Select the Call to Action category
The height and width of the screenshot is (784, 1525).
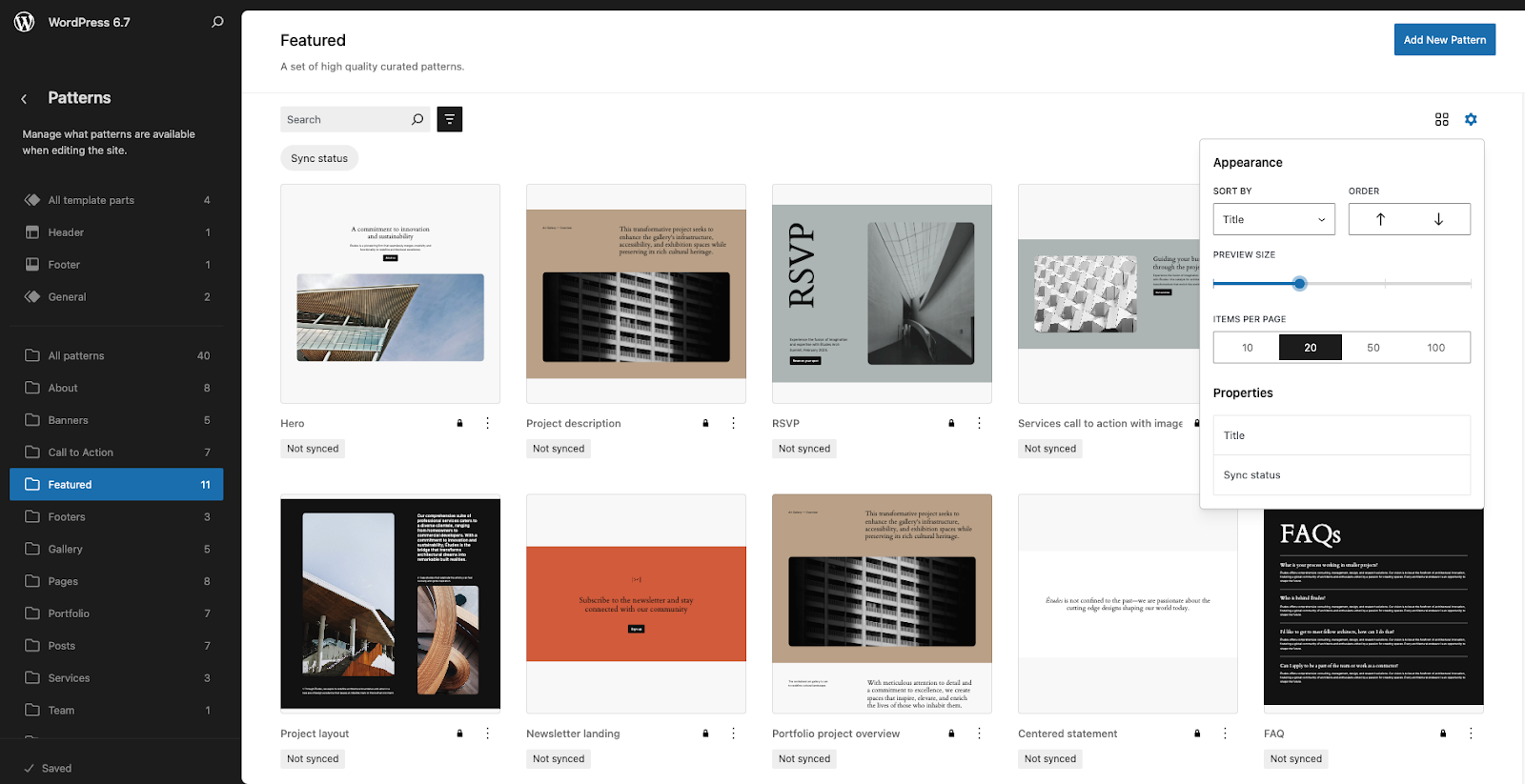116,452
